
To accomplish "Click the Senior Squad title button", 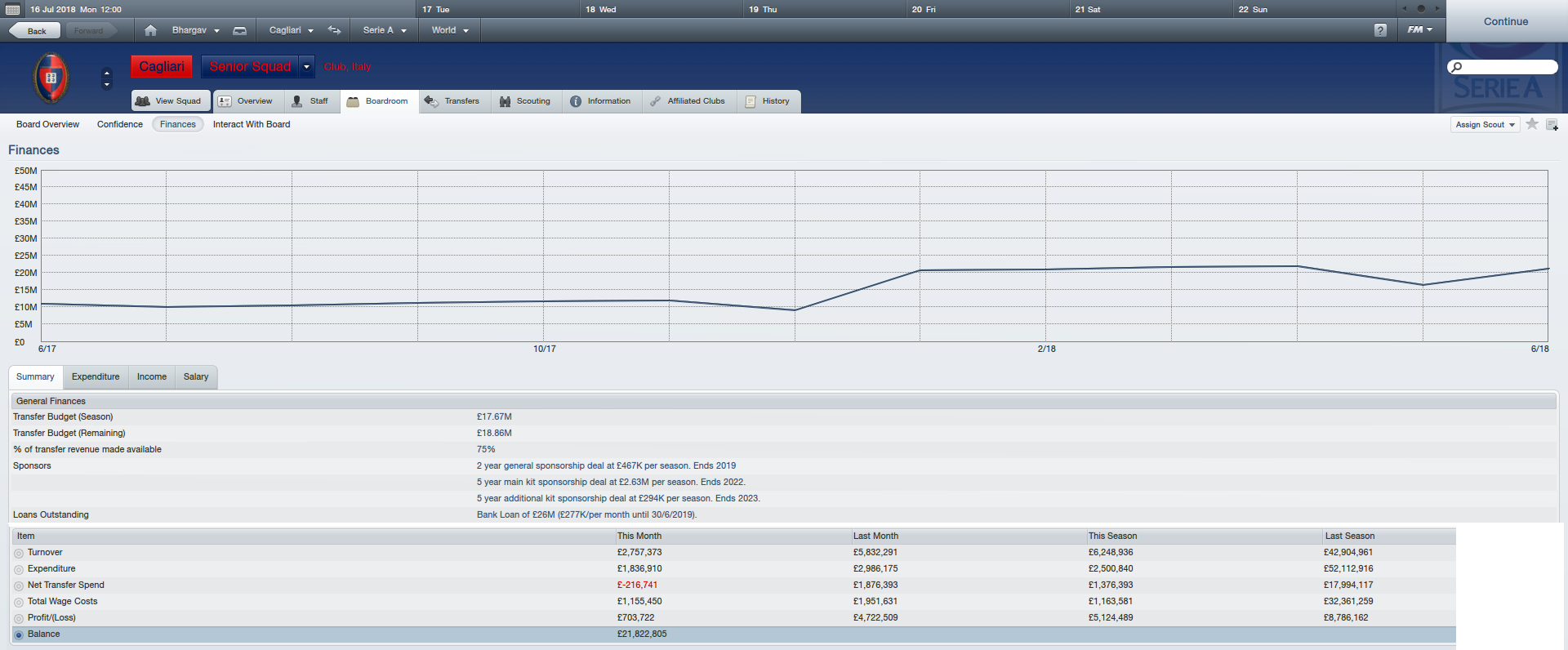I will (250, 67).
